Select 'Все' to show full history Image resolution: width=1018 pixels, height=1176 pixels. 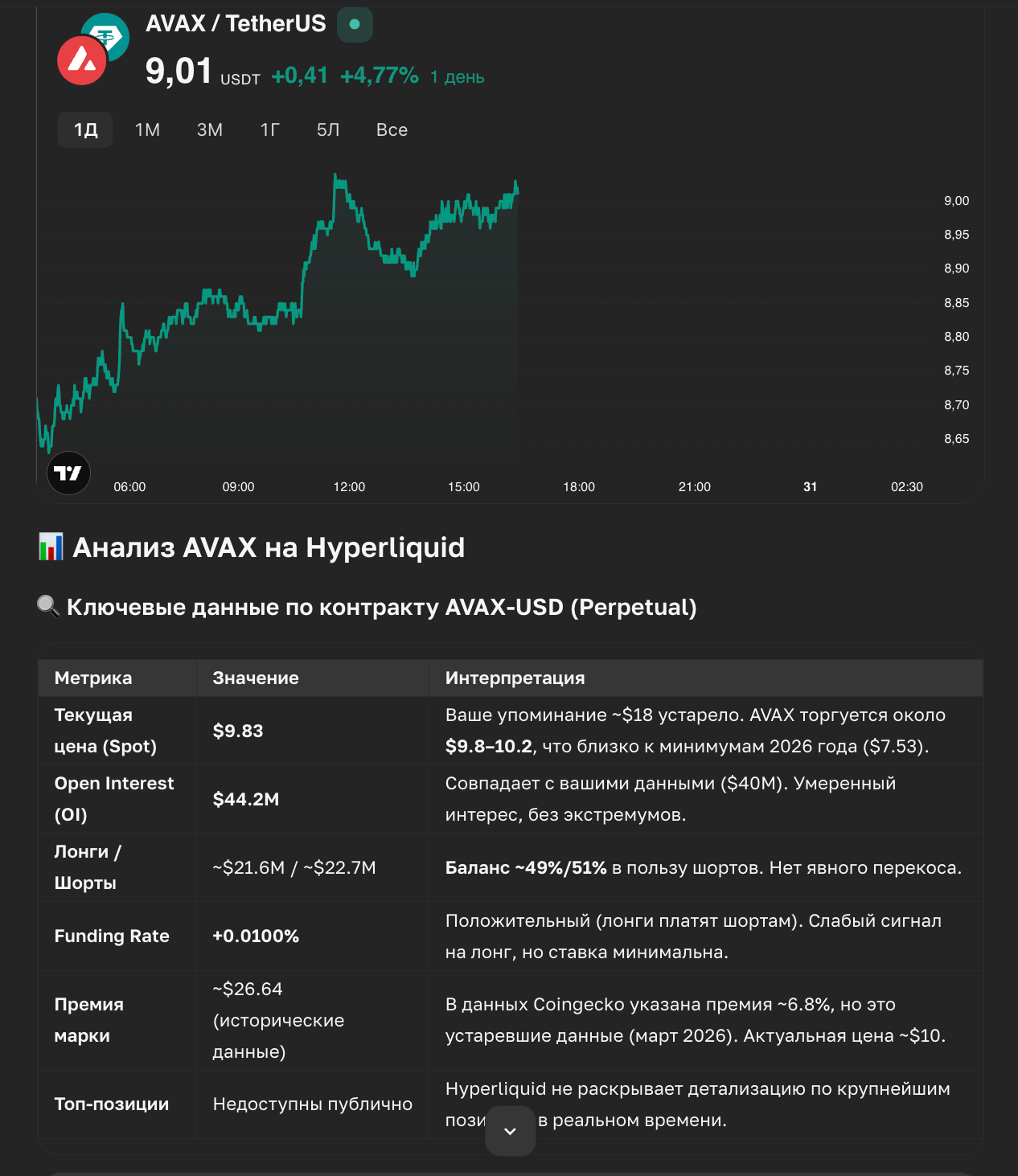pyautogui.click(x=392, y=129)
